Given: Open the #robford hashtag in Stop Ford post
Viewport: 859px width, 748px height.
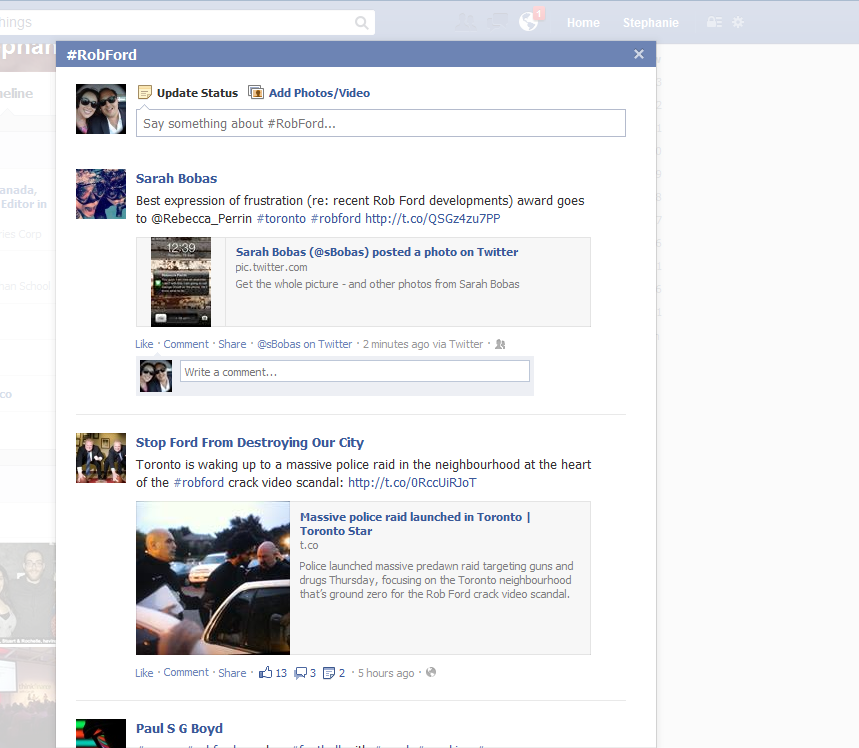Looking at the screenshot, I should tap(198, 483).
